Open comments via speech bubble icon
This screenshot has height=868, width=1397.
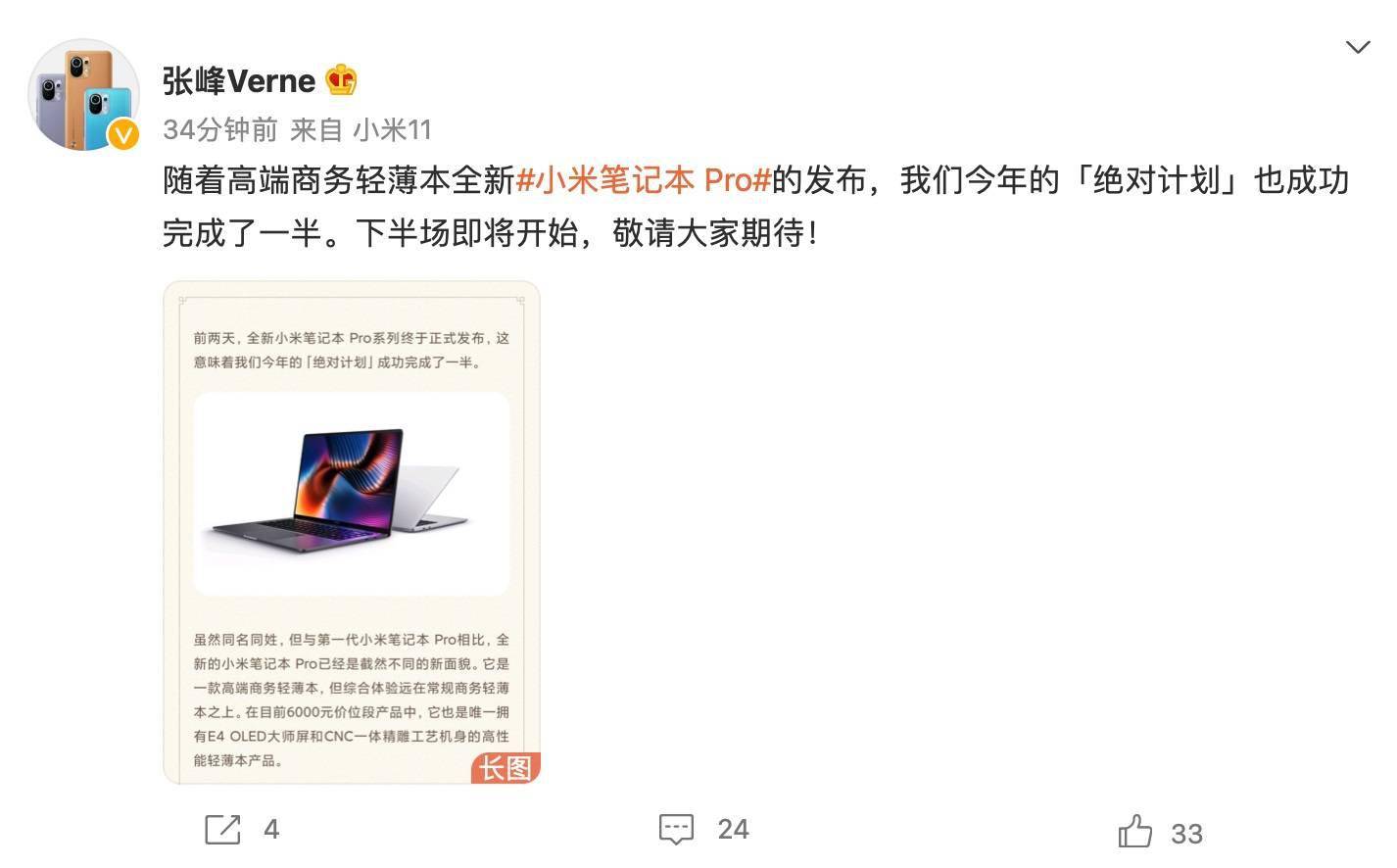point(676,830)
